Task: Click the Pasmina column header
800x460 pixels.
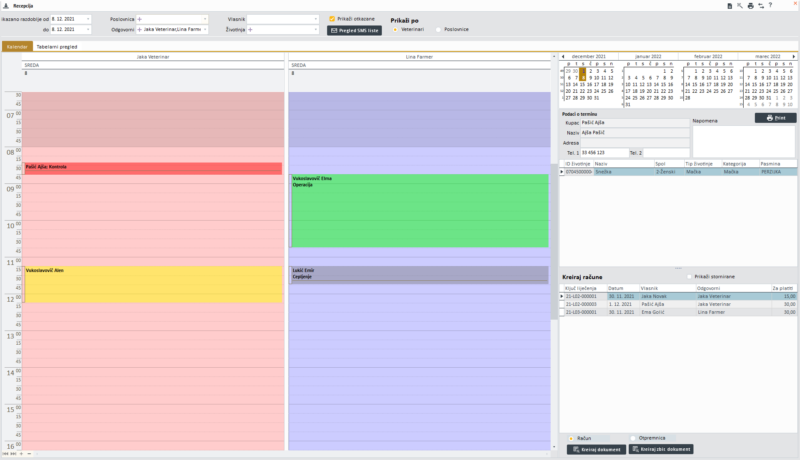Action: [x=778, y=164]
